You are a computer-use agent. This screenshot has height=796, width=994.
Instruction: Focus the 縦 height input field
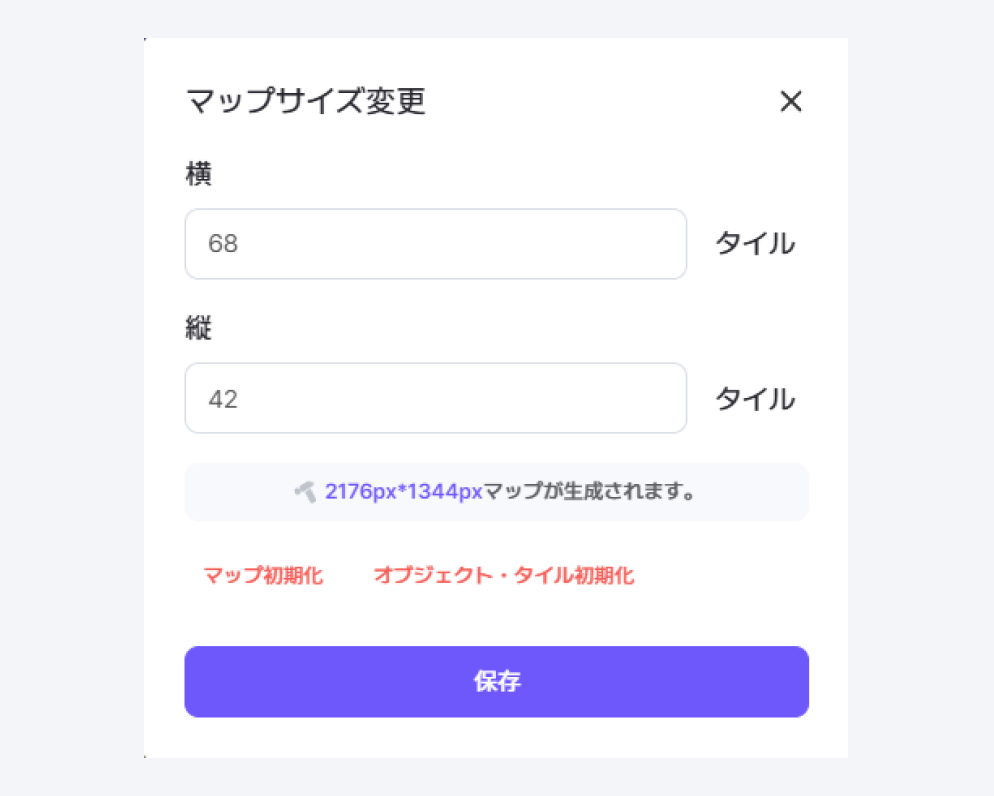coord(435,398)
